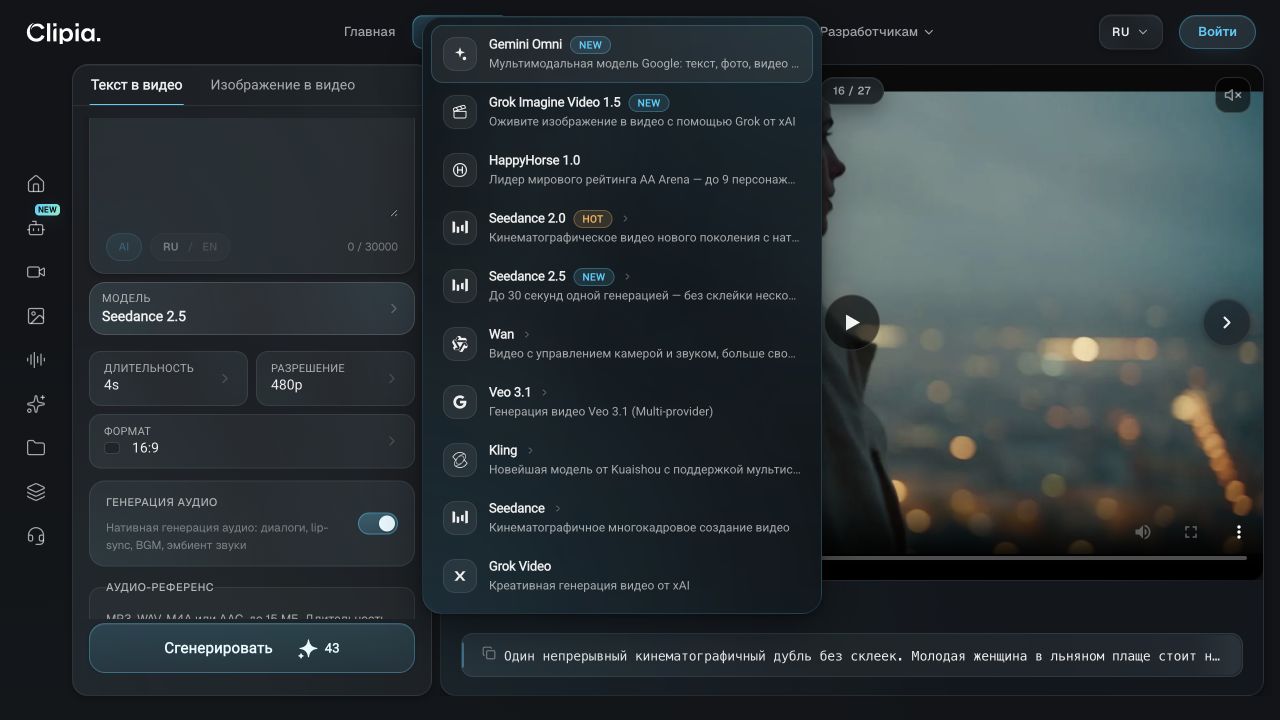Select Veo 3.1 from the model menu
This screenshot has width=1280, height=720.
(x=622, y=402)
